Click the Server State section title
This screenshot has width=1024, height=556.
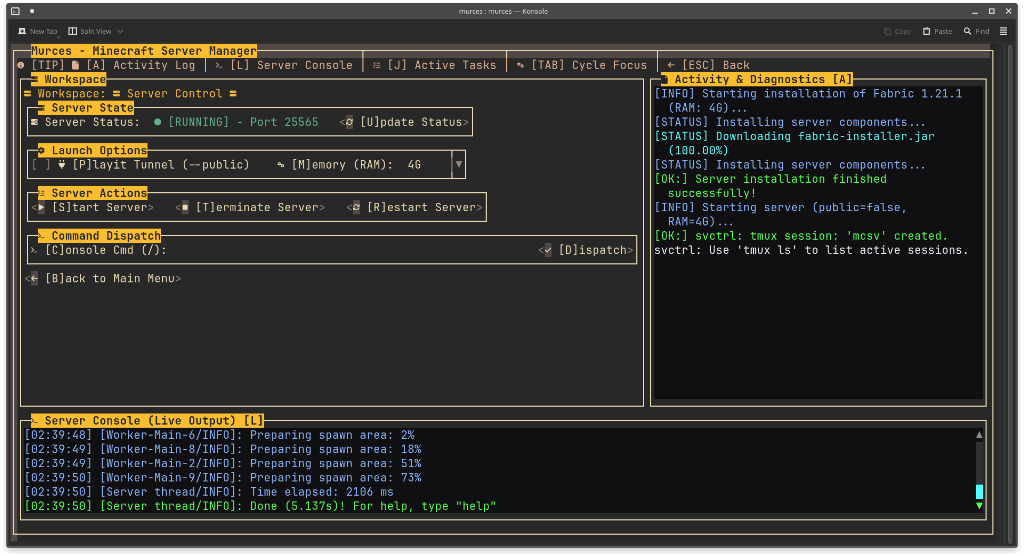click(x=86, y=108)
